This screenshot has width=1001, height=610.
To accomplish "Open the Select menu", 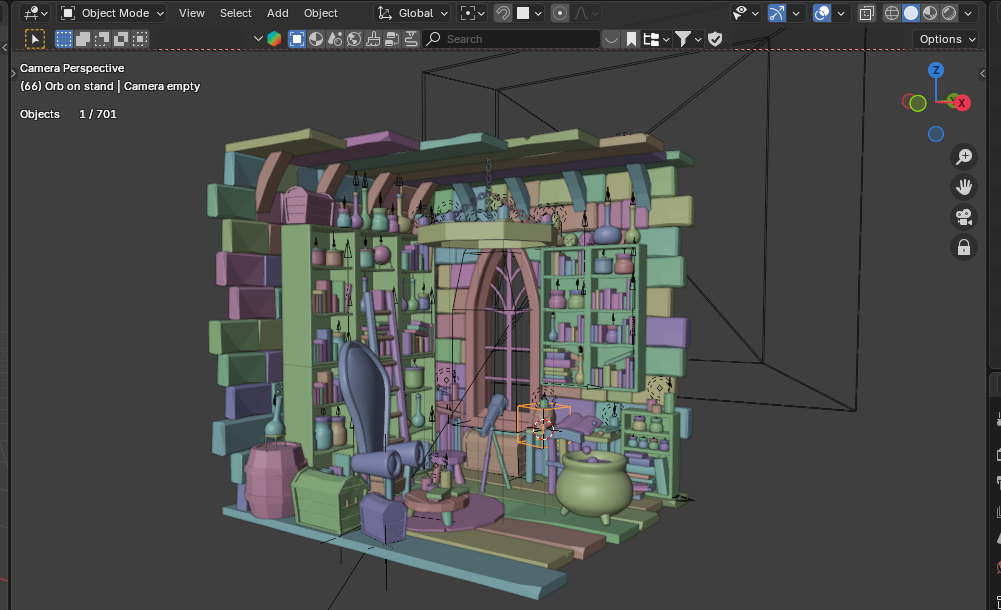I will 235,13.
